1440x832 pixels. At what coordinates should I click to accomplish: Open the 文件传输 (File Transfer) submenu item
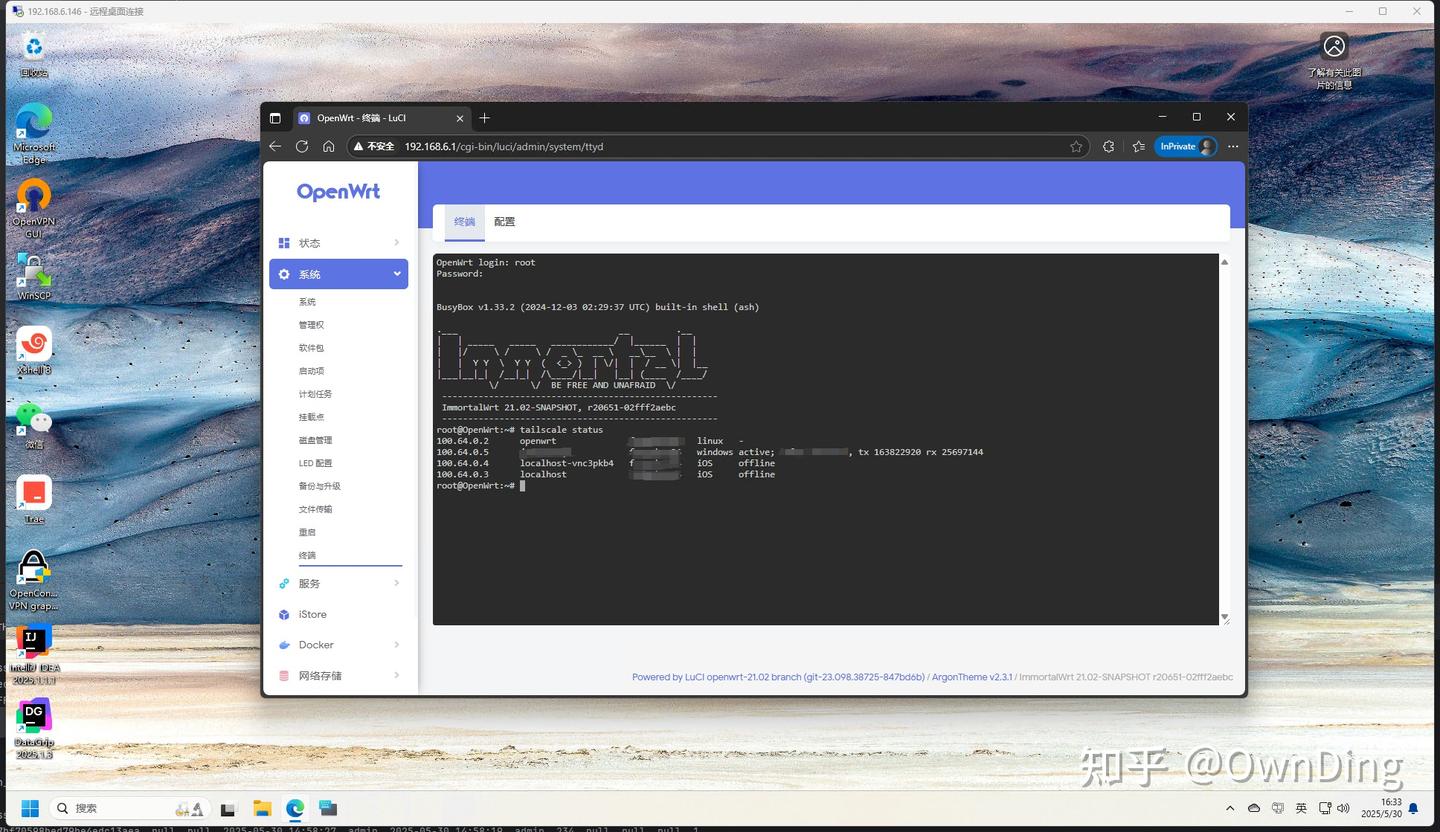click(315, 509)
